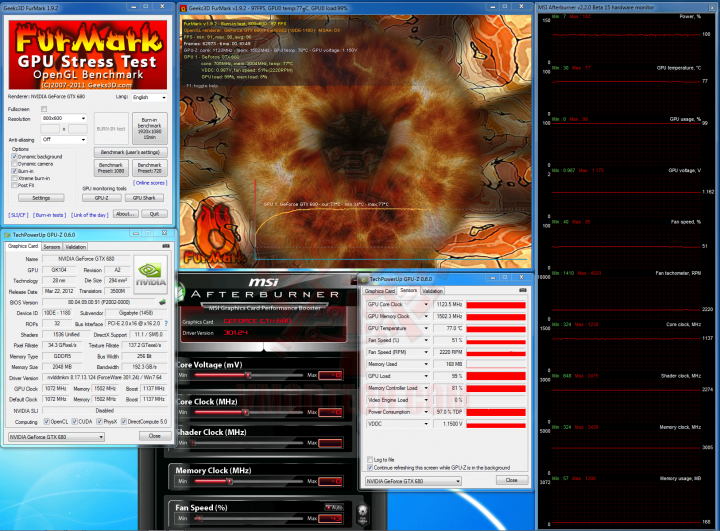The image size is (720, 531).
Task: Open Sensors tab in left GPU-Z window
Action: 51,247
